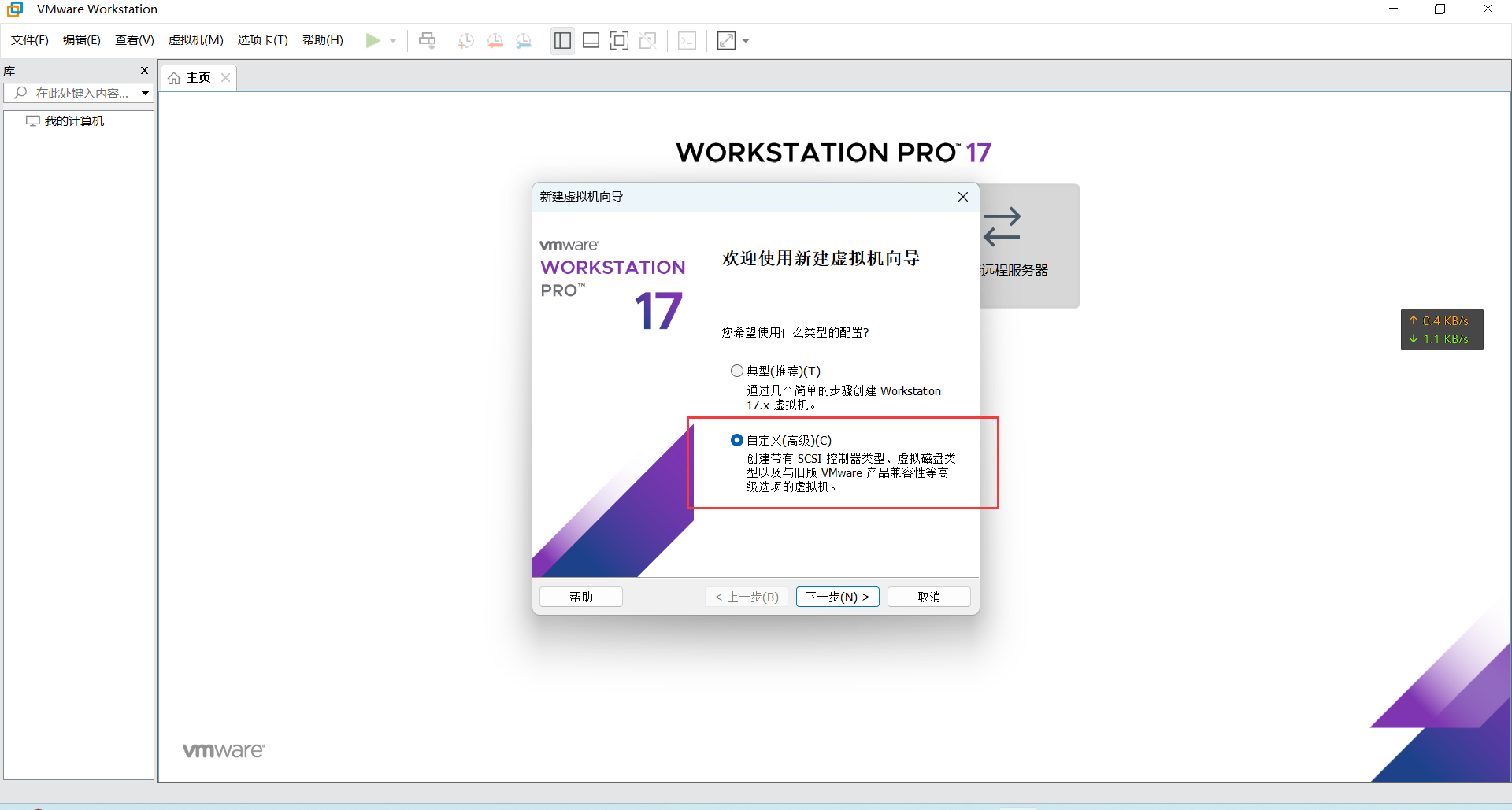Viewport: 1512px width, 810px height.
Task: Click the enter full screen mode icon
Action: (620, 40)
